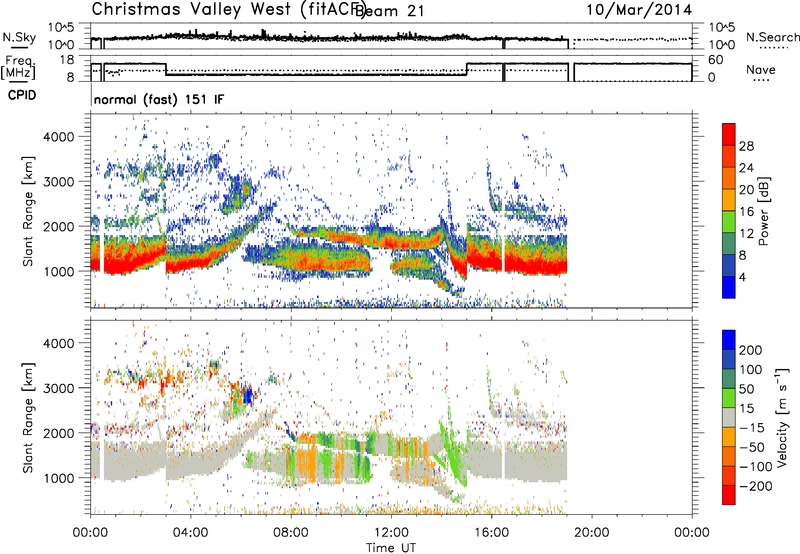Pick the blue 4–8 dB Power segment

tap(729, 266)
